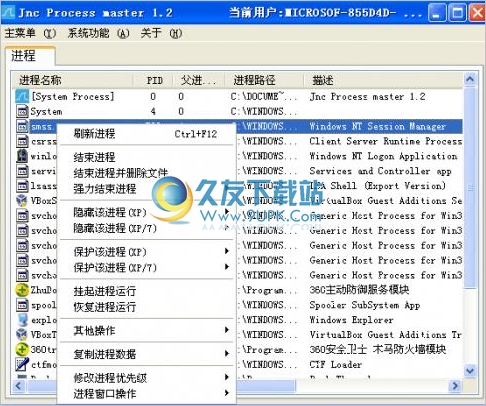
Task: Sort by 进程名称 column header
Action: point(73,80)
